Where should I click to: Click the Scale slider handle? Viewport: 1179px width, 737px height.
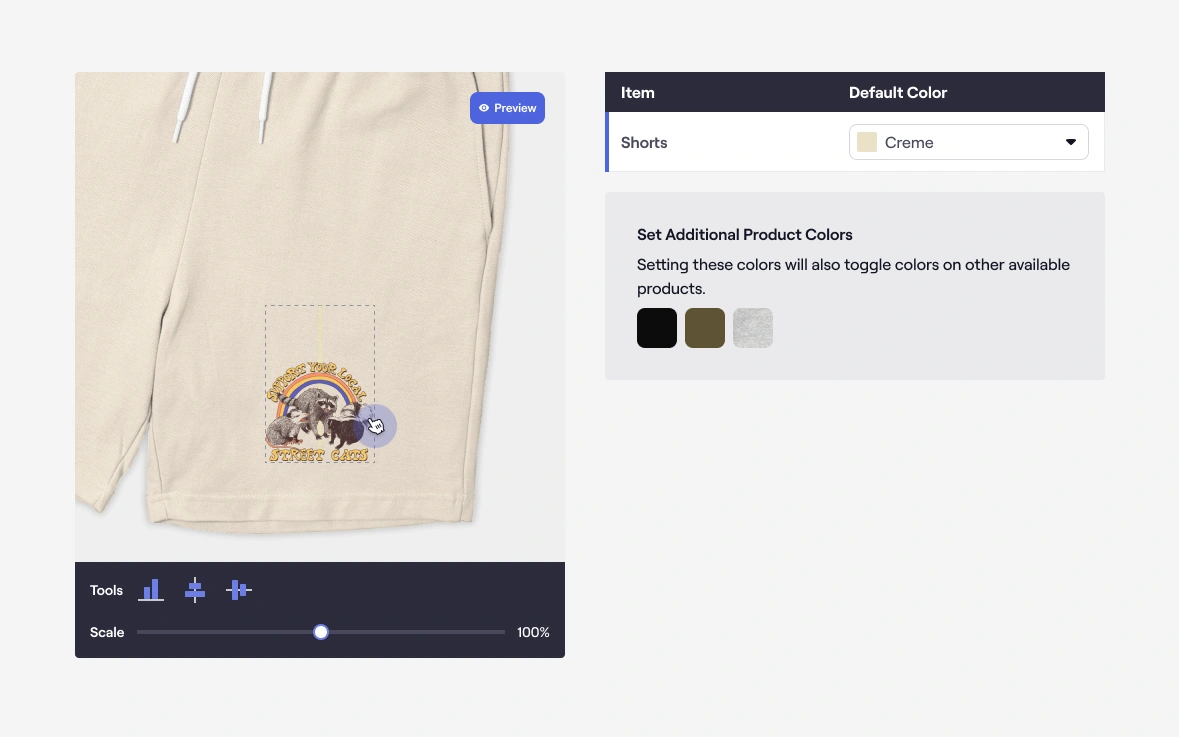[321, 632]
